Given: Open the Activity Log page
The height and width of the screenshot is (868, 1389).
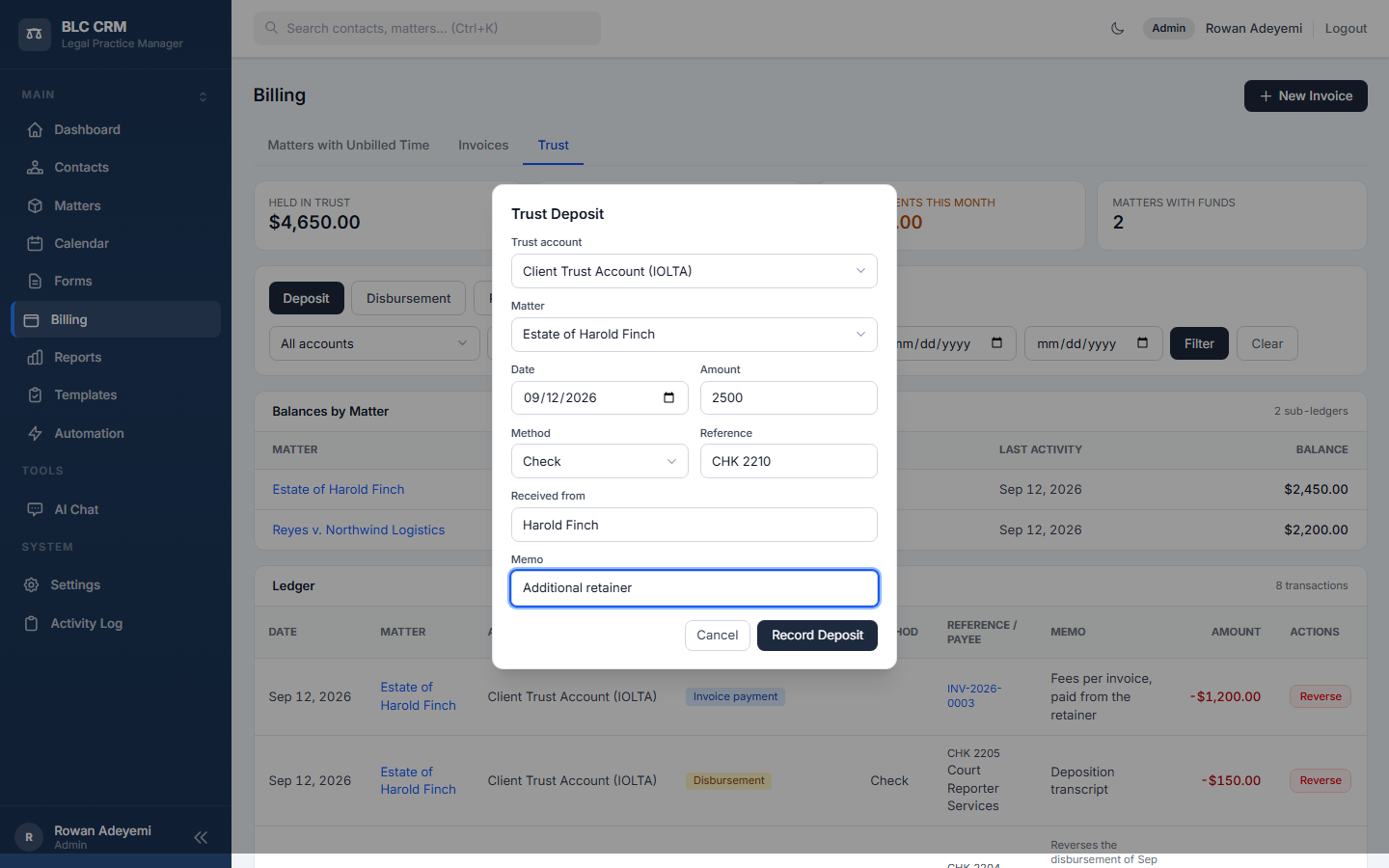Looking at the screenshot, I should coord(116,623).
